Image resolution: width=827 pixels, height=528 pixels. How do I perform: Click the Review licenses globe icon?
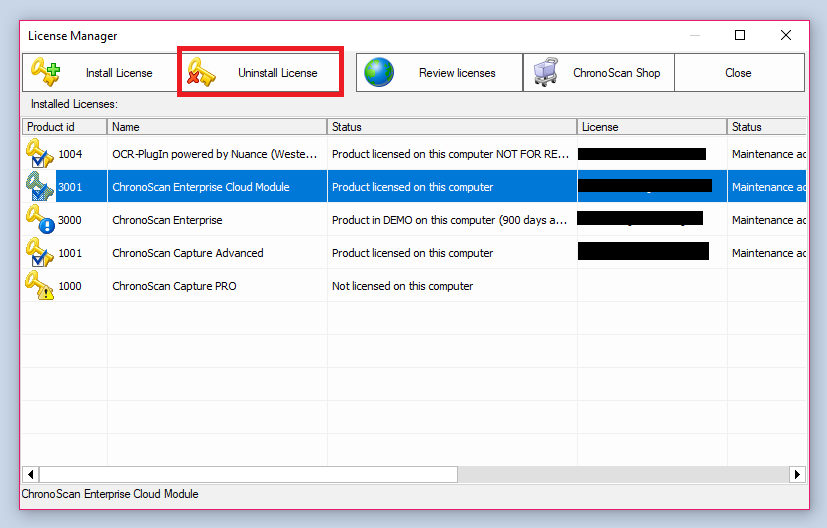pos(379,72)
